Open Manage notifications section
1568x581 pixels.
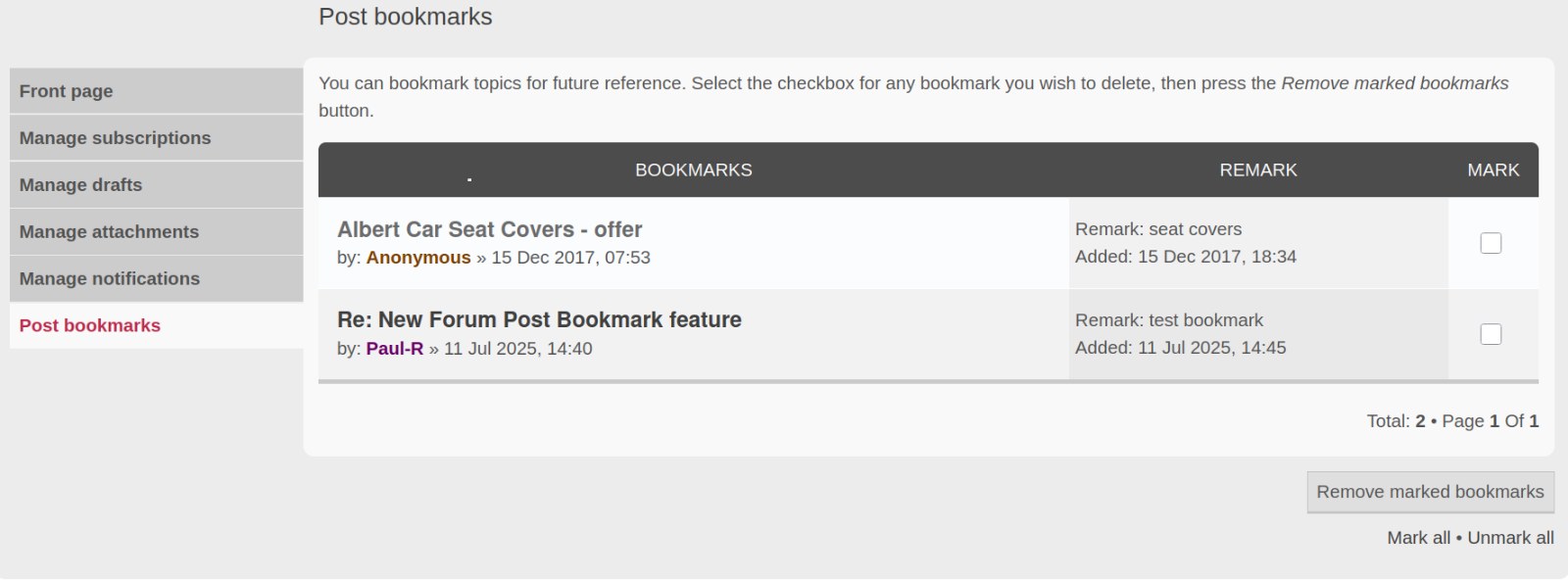156,279
